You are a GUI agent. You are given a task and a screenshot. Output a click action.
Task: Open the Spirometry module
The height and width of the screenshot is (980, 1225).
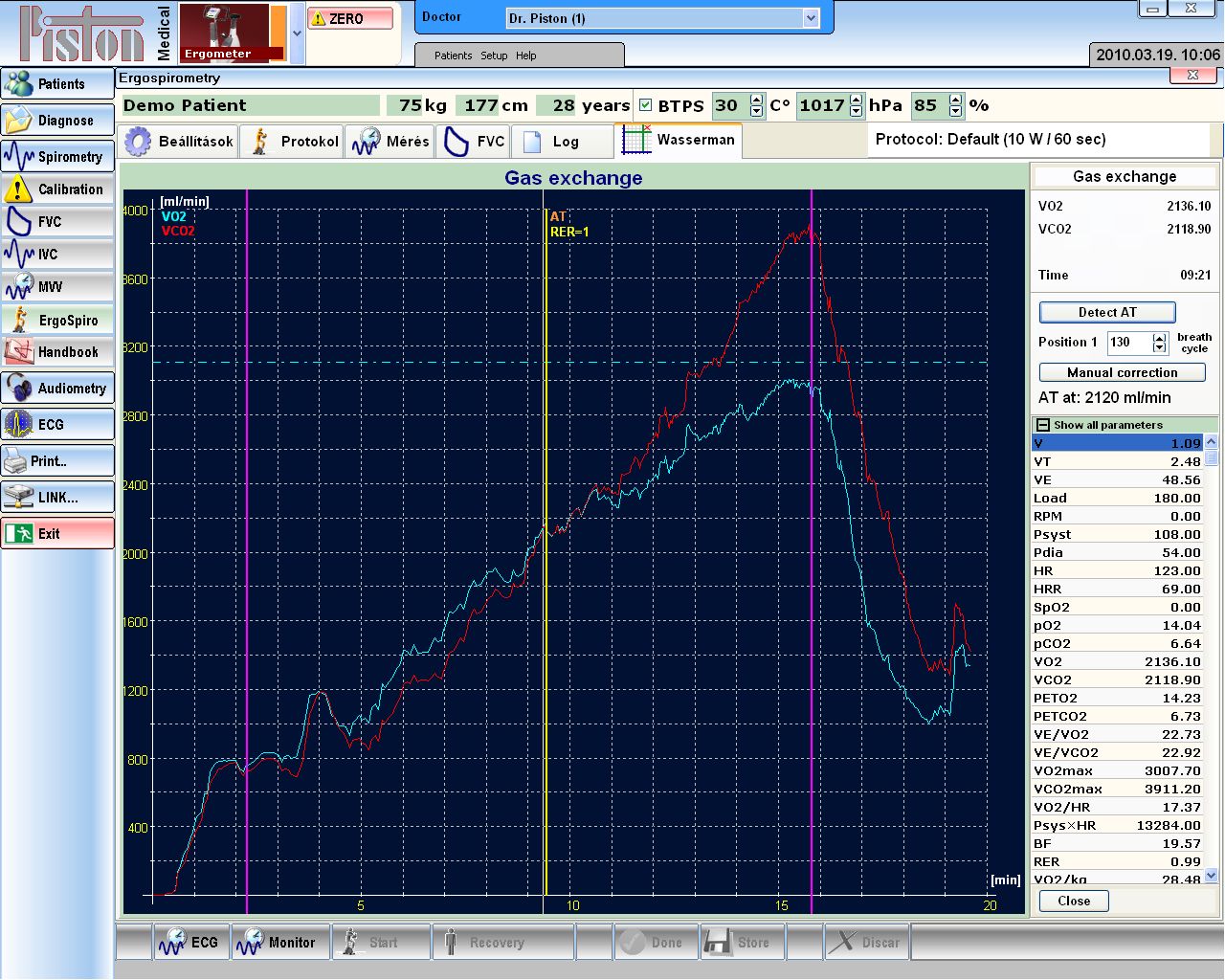pos(57,156)
